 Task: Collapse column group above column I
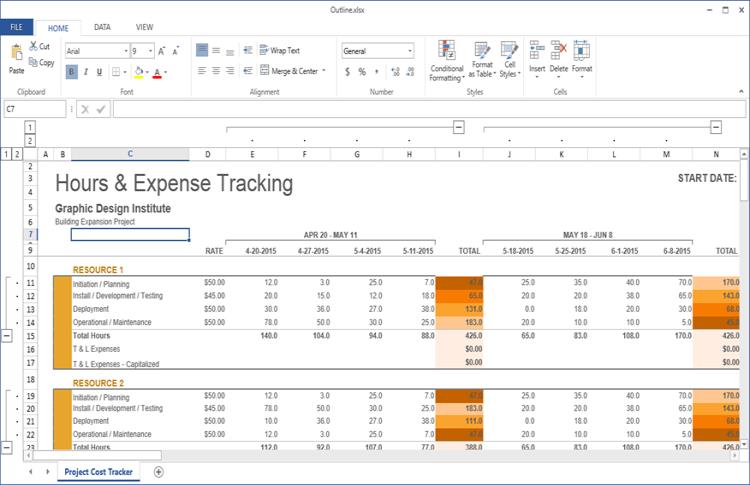pos(459,127)
